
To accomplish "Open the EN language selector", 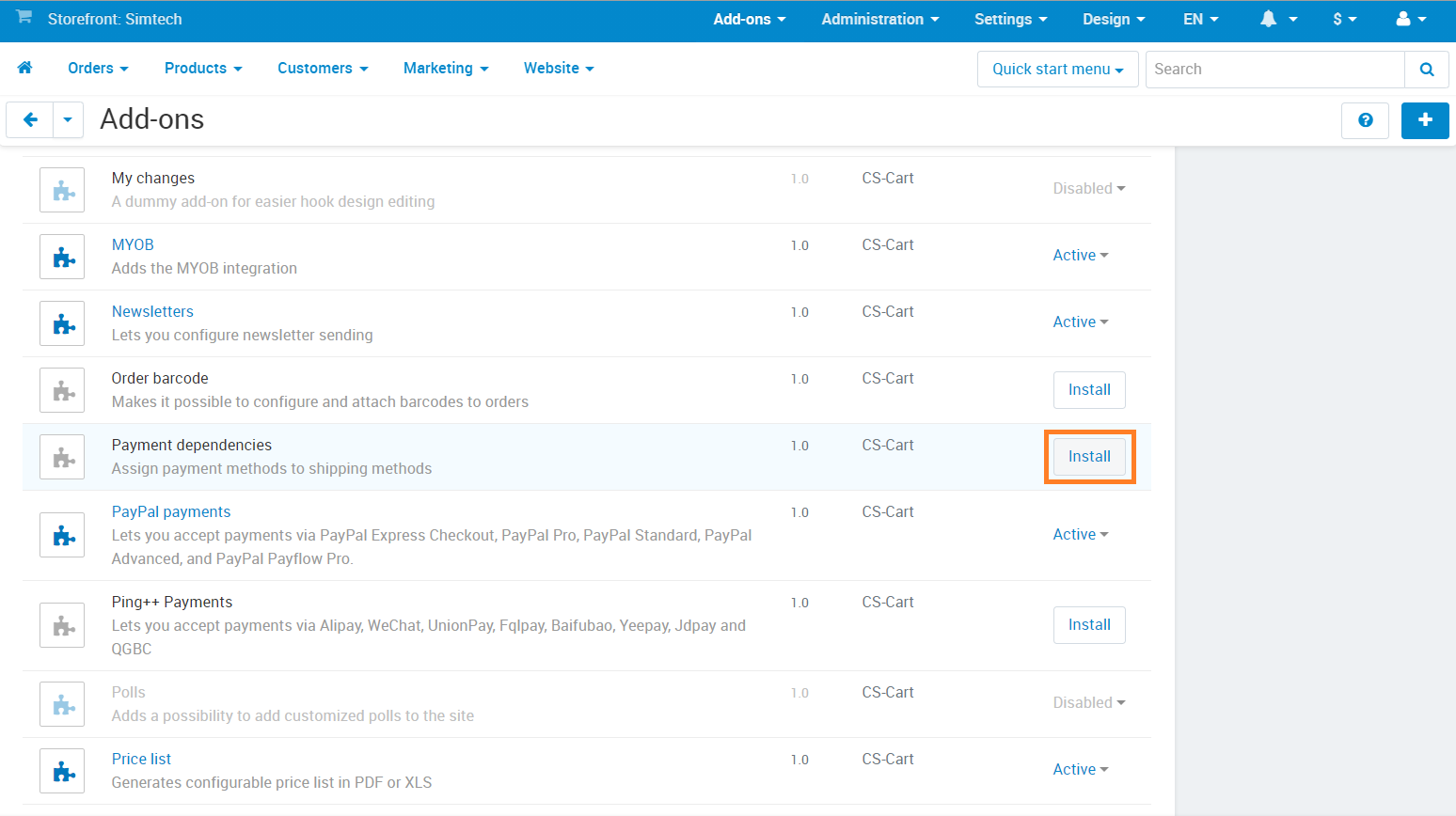I will 1201,19.
